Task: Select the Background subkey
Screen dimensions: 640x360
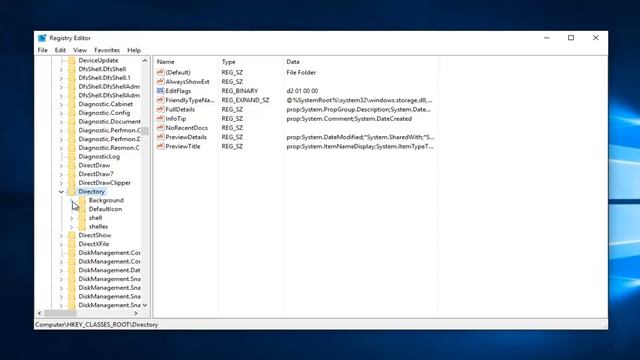Action: point(106,200)
